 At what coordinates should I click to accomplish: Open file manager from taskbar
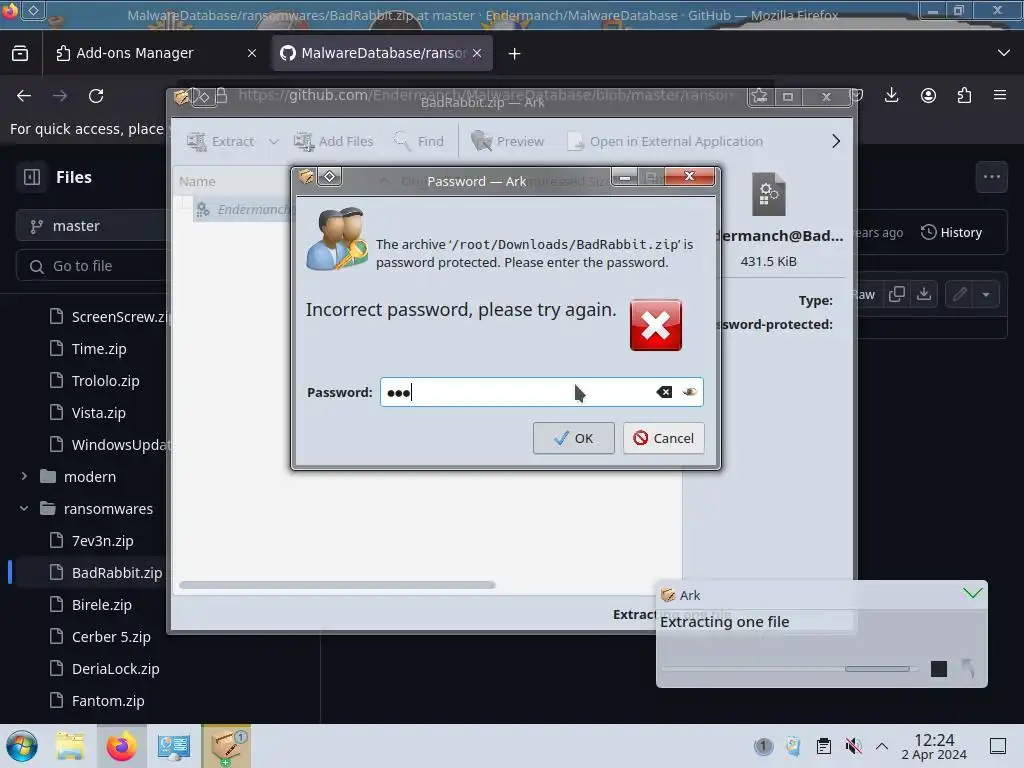pyautogui.click(x=70, y=746)
